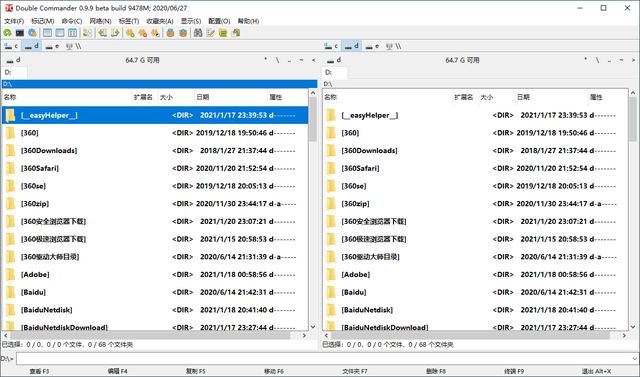Image resolution: width=640 pixels, height=377 pixels.
Task: Select [Adobe] folder in right panel
Action: 475,275
